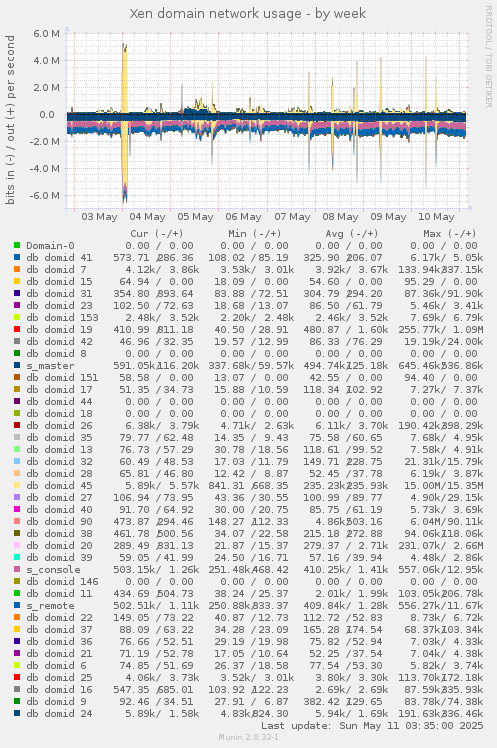497x748 pixels.
Task: Click the 'db domid 20' legend label
Action: click(59, 546)
